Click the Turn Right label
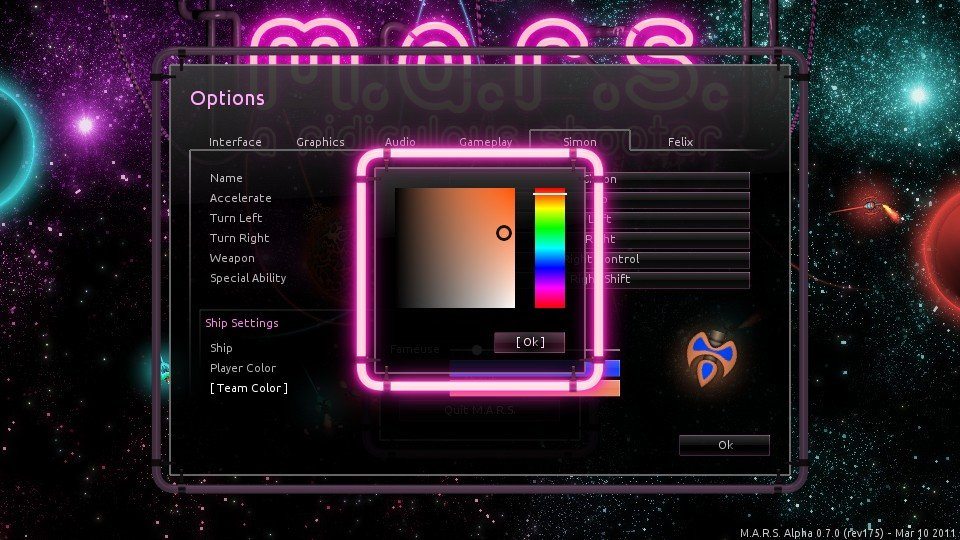 tap(239, 238)
